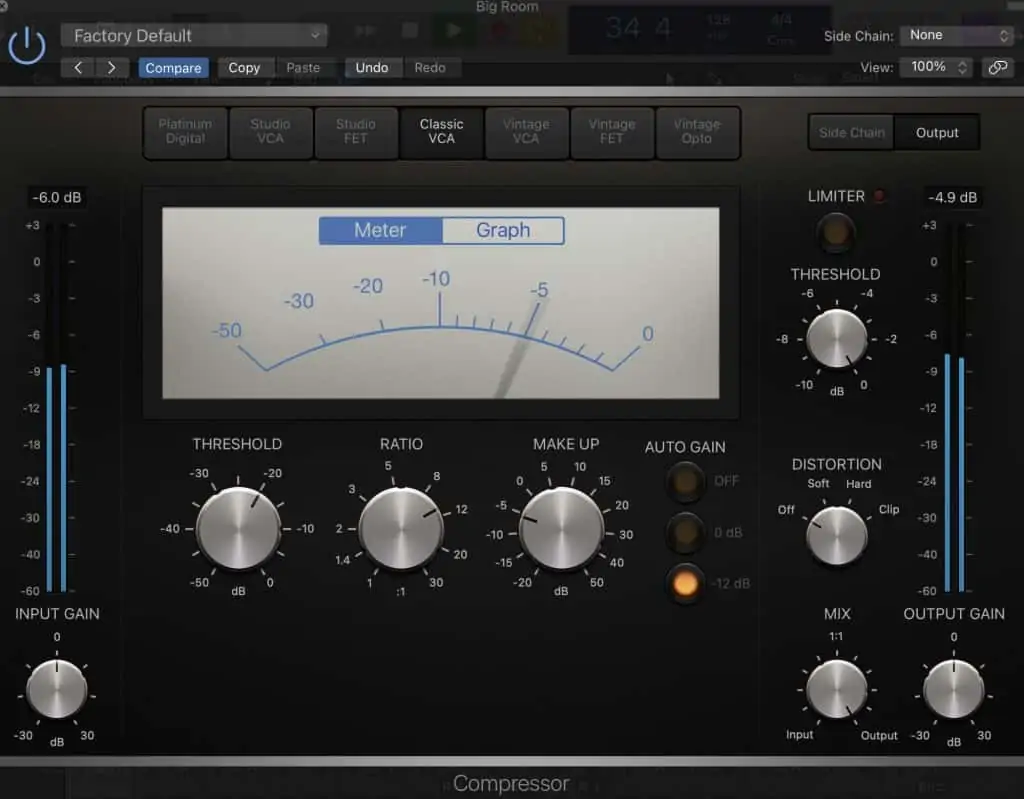Click the -4.9 dB output level readout

[x=953, y=197]
